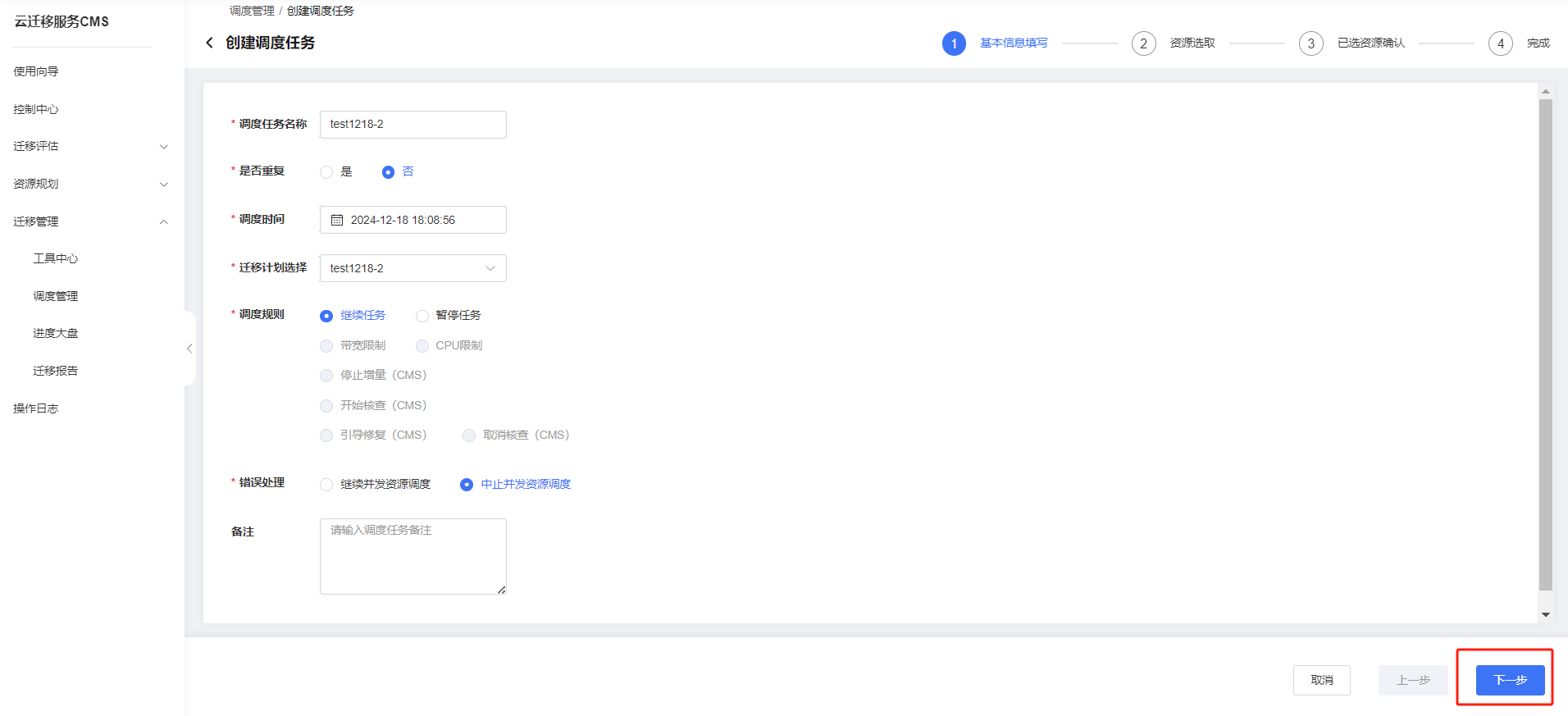Select 取消核查 (CMS) option
Screen dimensions: 1568x716
[x=469, y=436]
